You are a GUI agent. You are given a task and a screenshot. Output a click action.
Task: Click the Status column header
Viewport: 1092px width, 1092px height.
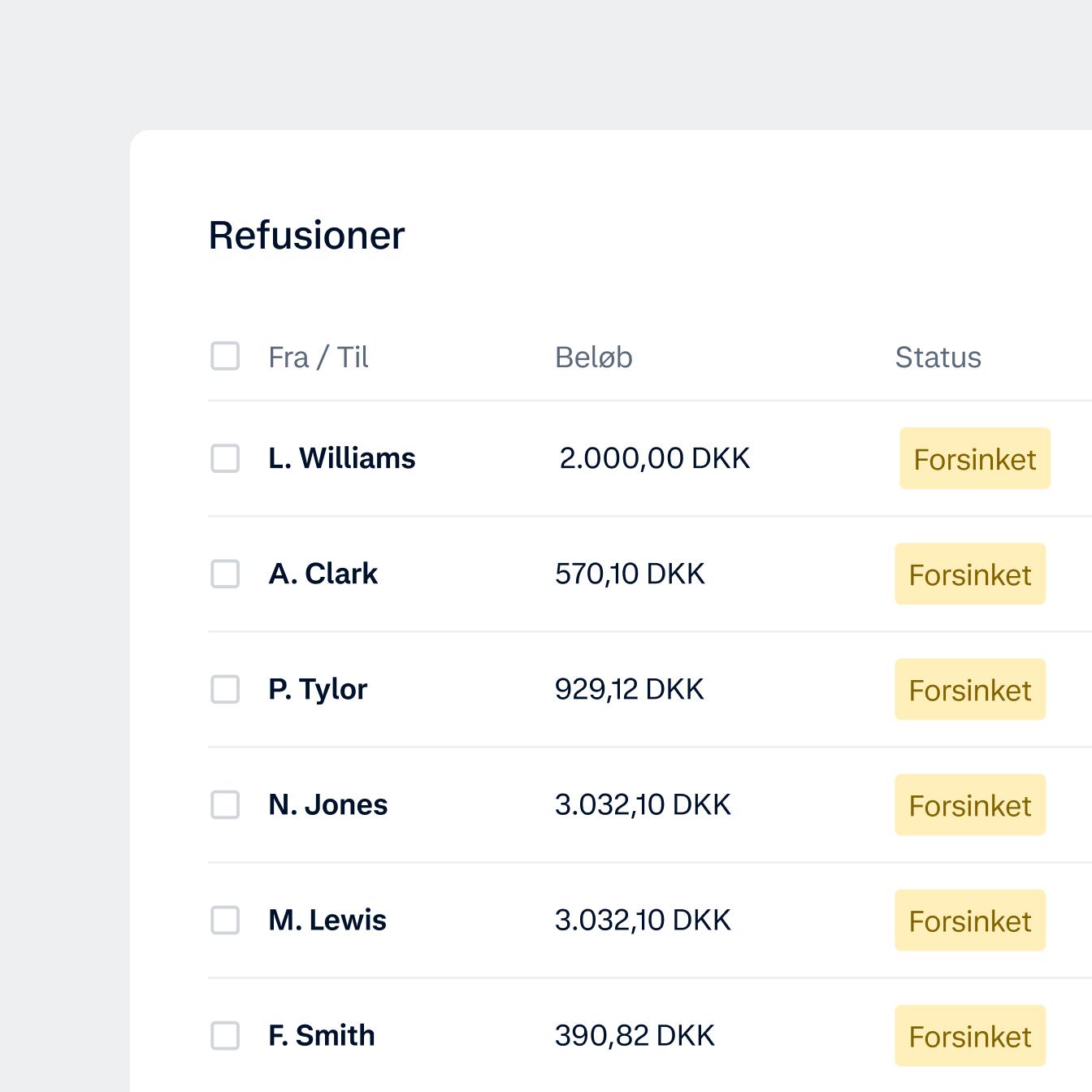[x=938, y=357]
